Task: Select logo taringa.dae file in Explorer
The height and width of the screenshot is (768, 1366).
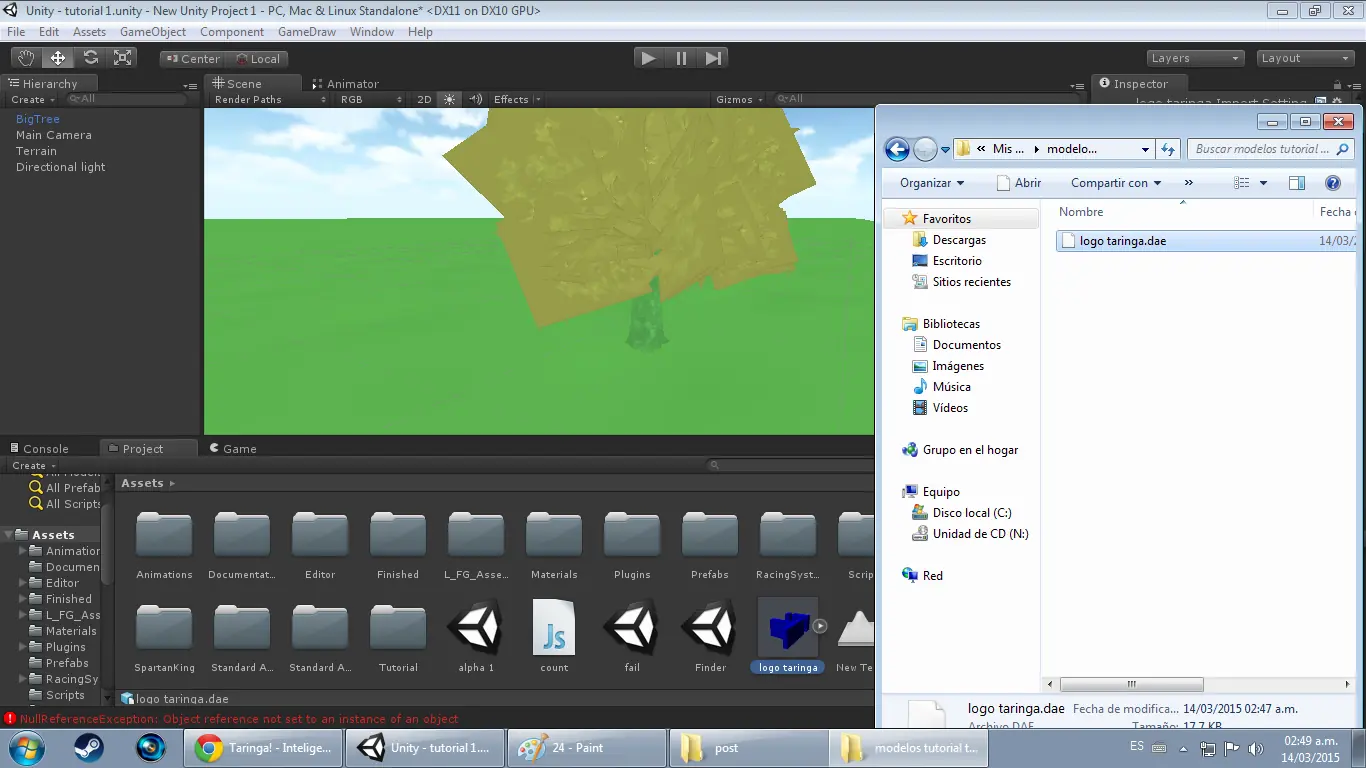Action: click(1207, 241)
